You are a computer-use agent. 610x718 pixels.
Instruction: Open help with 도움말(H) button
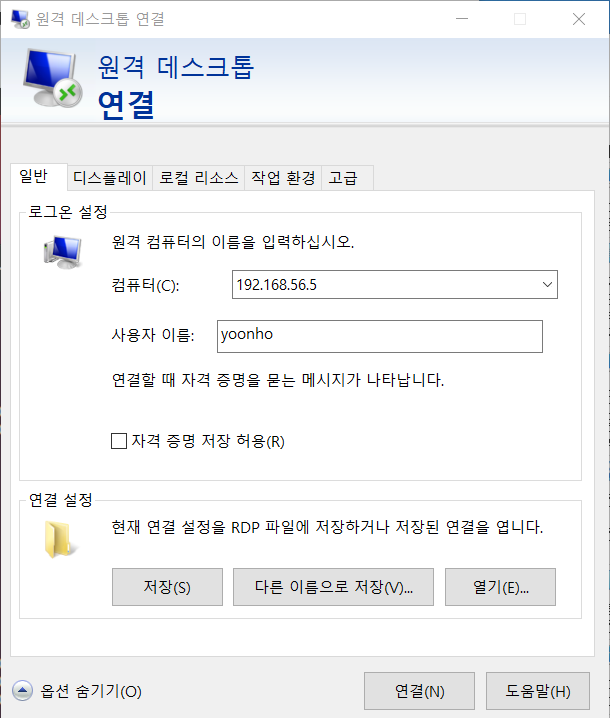pos(538,691)
